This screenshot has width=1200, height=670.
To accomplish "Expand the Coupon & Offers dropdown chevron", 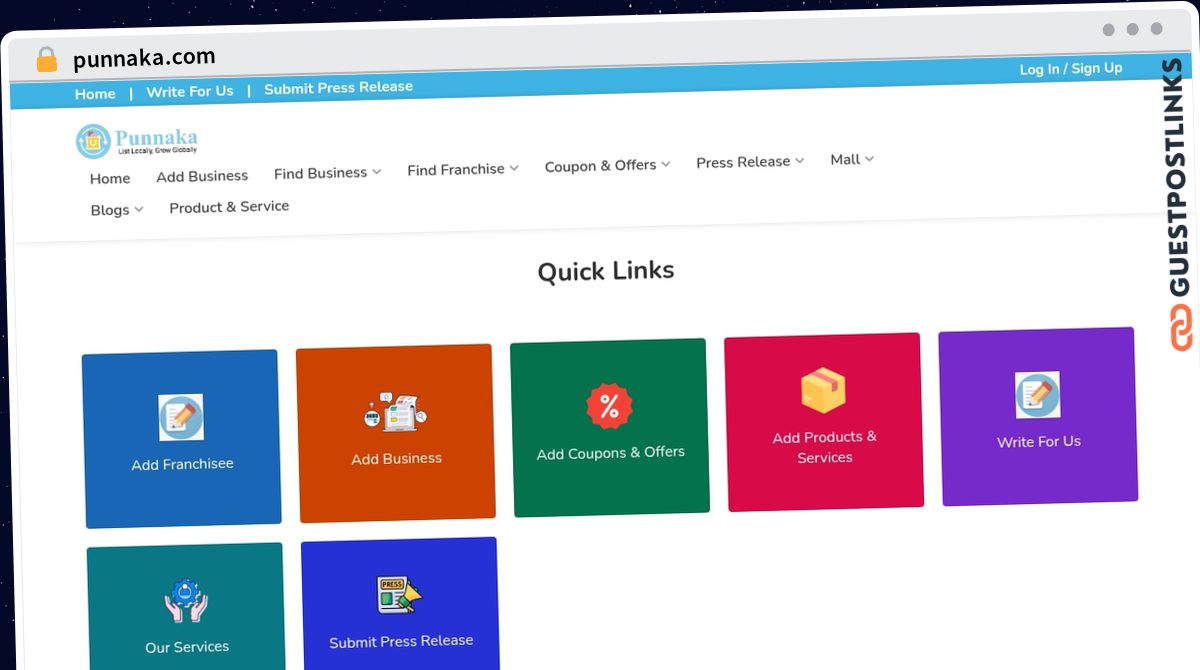I will [666, 164].
